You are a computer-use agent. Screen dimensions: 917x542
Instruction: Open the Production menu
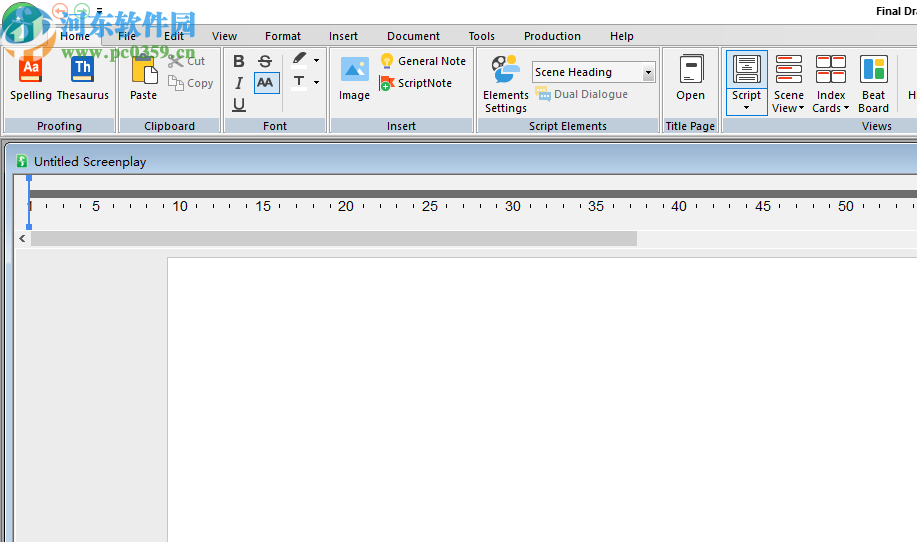click(x=552, y=36)
